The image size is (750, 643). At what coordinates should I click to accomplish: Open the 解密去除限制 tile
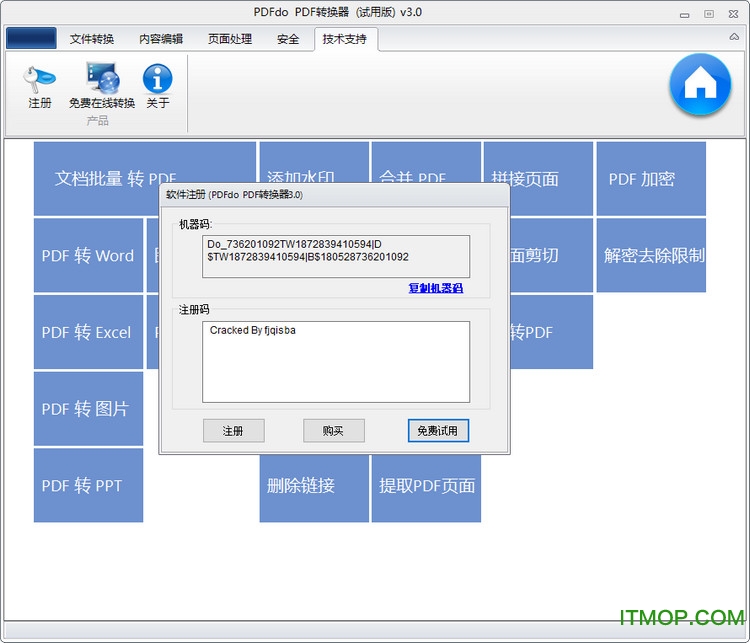click(x=651, y=255)
